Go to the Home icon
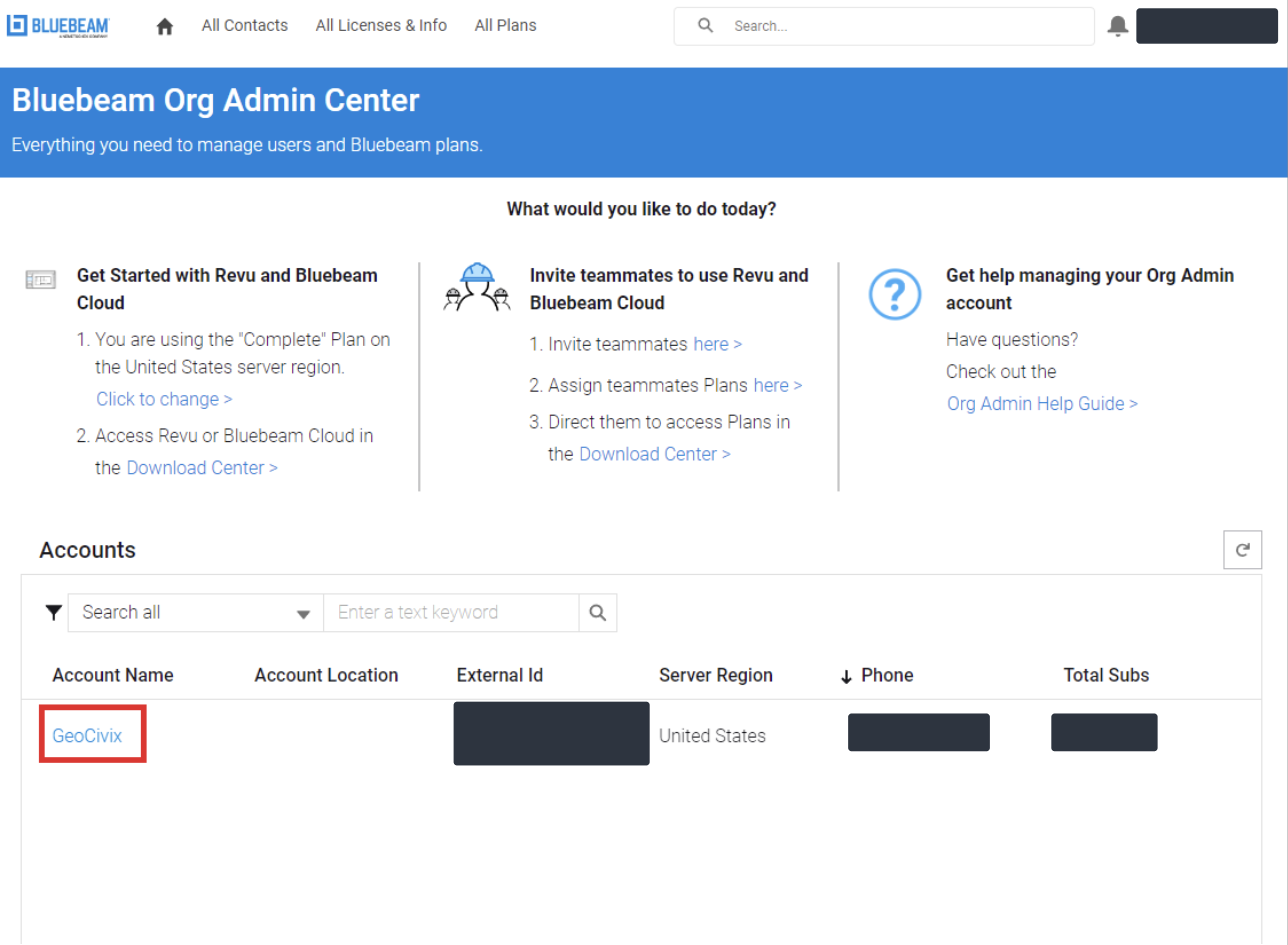The image size is (1288, 945). coord(165,27)
